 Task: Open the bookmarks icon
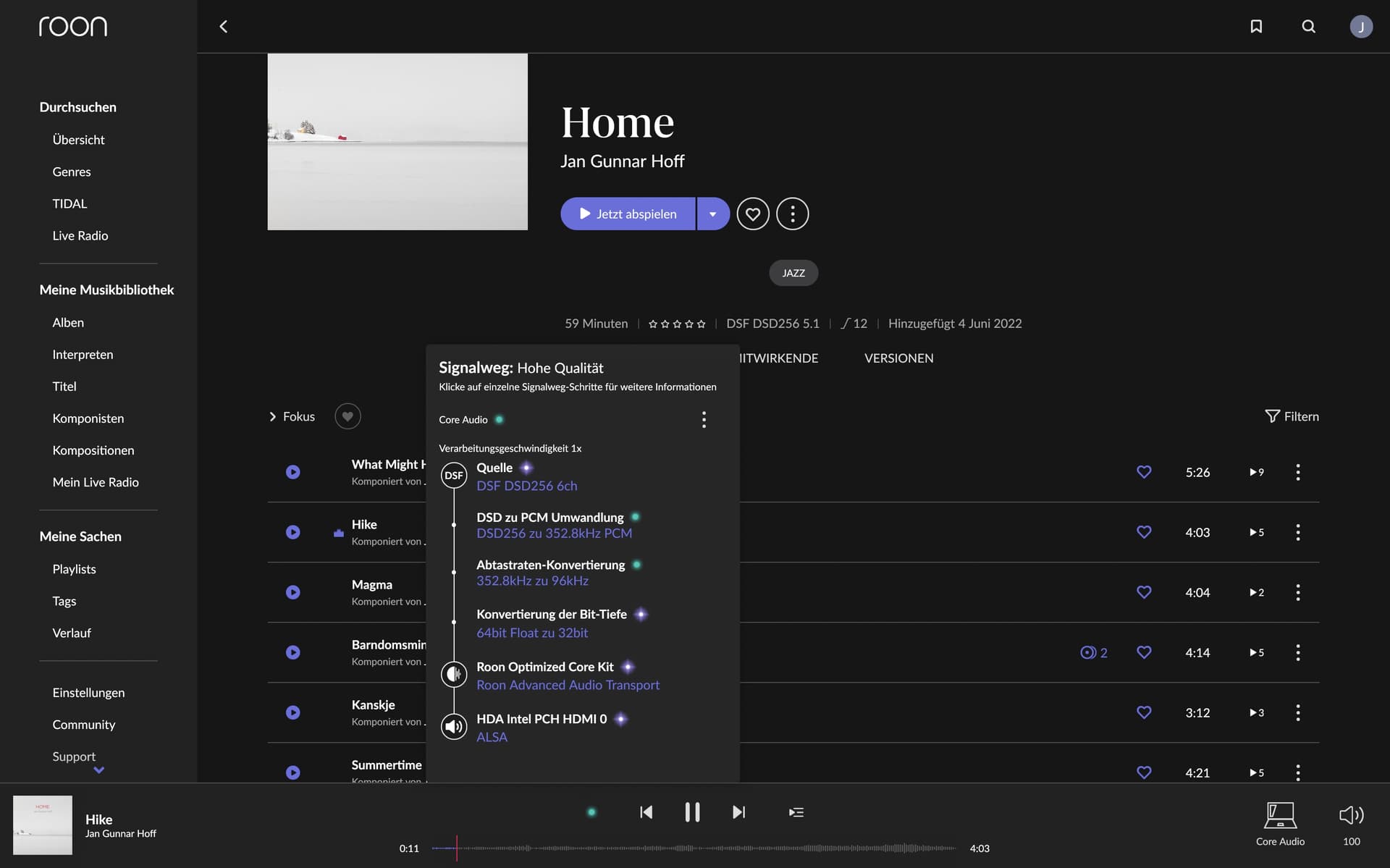(x=1256, y=27)
